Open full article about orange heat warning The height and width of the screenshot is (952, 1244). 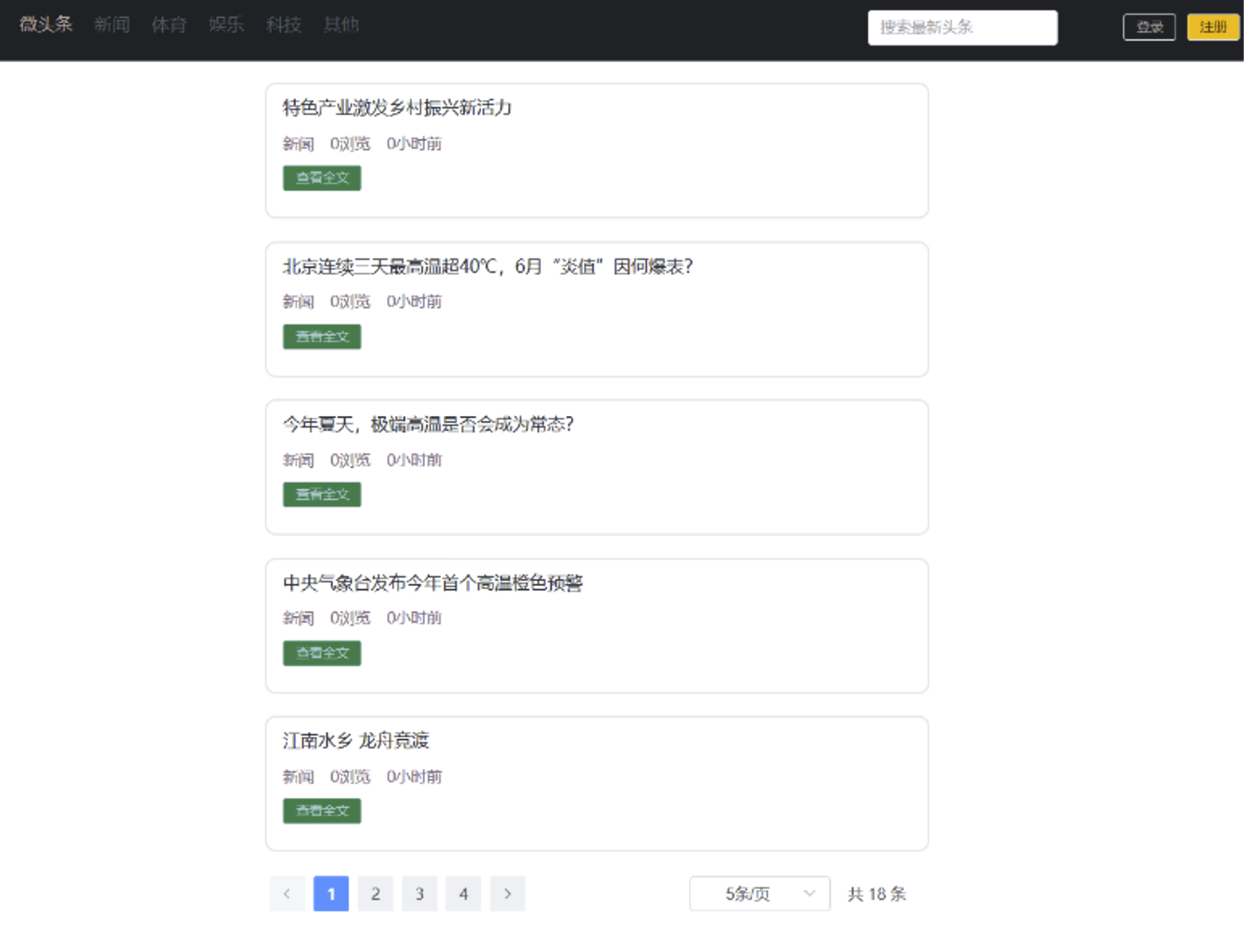[321, 653]
